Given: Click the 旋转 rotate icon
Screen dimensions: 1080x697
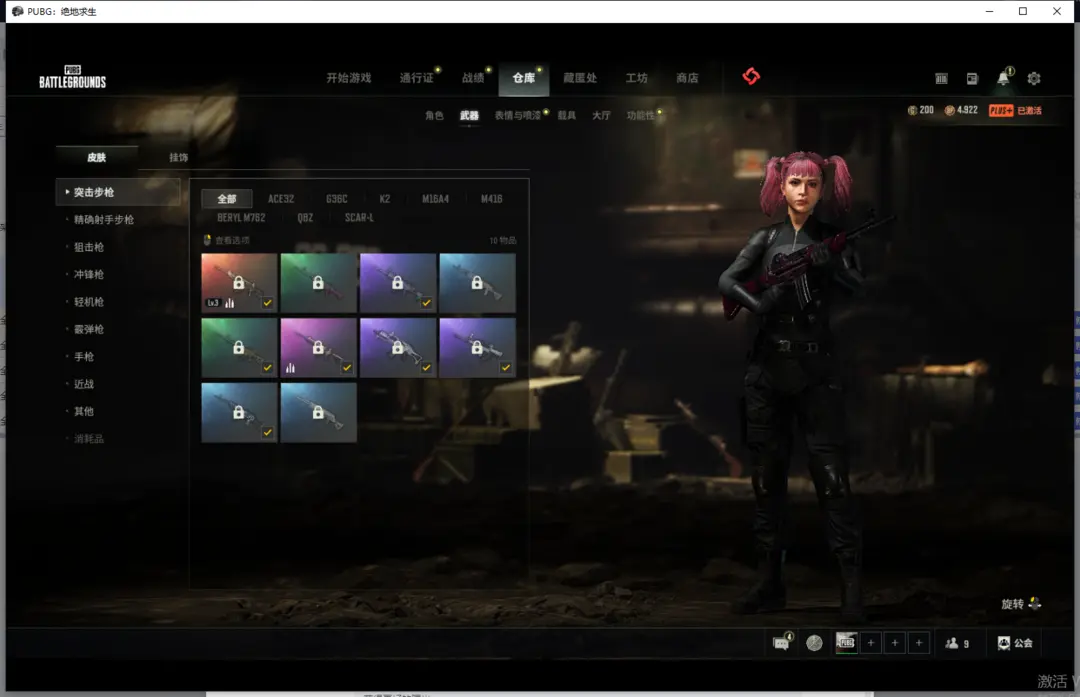Looking at the screenshot, I should [x=1035, y=604].
